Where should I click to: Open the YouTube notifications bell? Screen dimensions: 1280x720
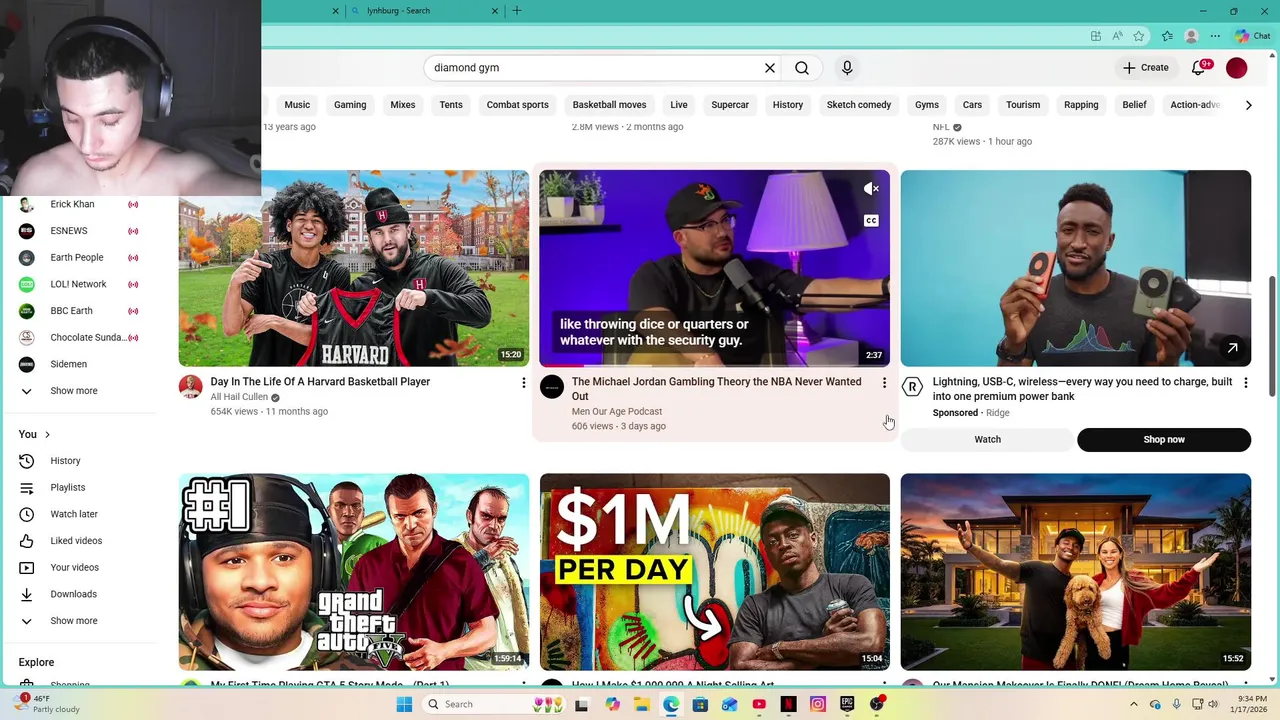(x=1199, y=68)
